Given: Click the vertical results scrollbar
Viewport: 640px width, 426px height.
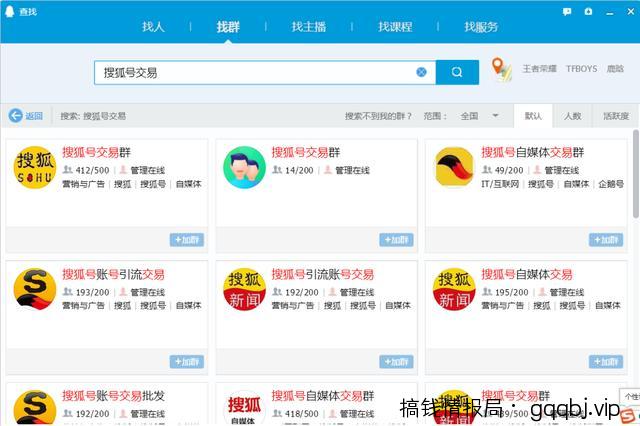Looking at the screenshot, I should pos(636,174).
